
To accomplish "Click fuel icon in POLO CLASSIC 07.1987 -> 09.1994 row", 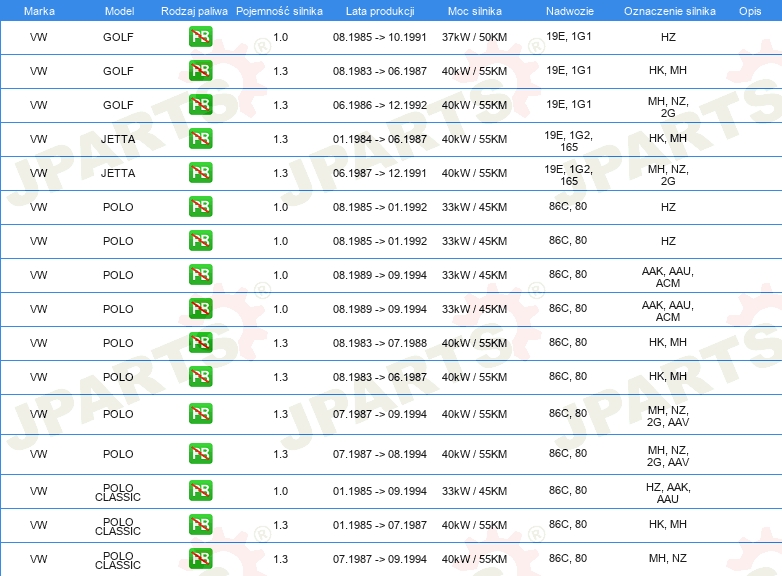I will (x=200, y=558).
